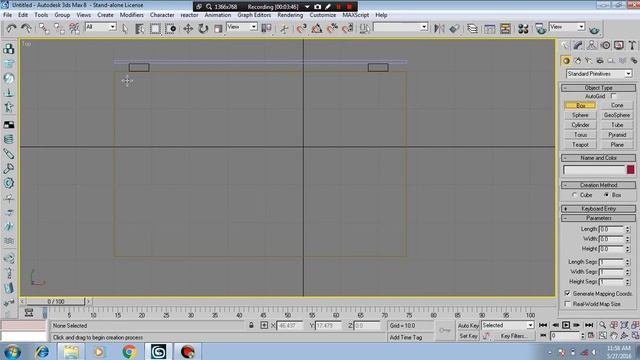This screenshot has width=640, height=360.
Task: Open the Material Editor icon
Action: click(523, 28)
